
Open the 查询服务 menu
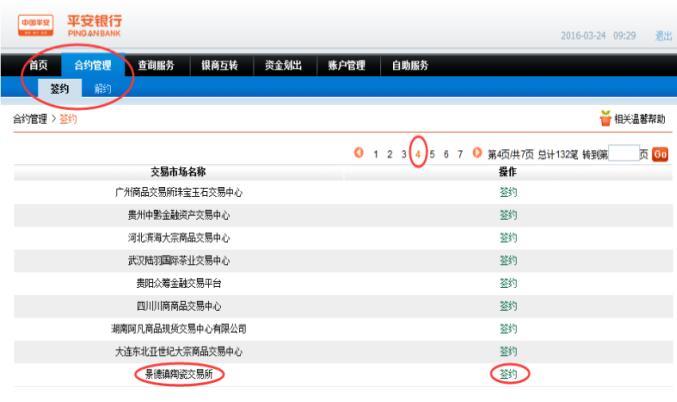click(x=155, y=66)
